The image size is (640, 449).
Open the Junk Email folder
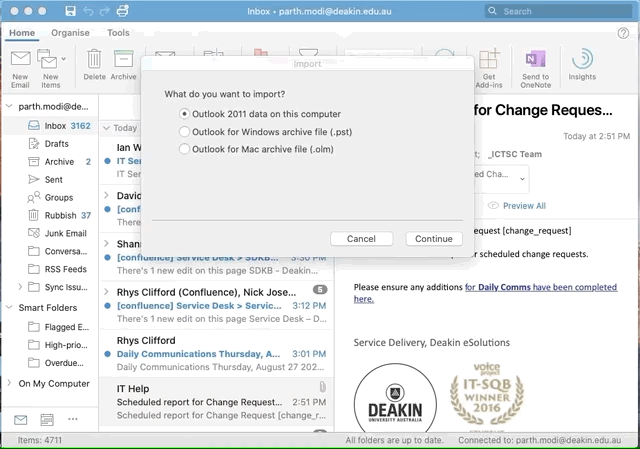(x=51, y=233)
